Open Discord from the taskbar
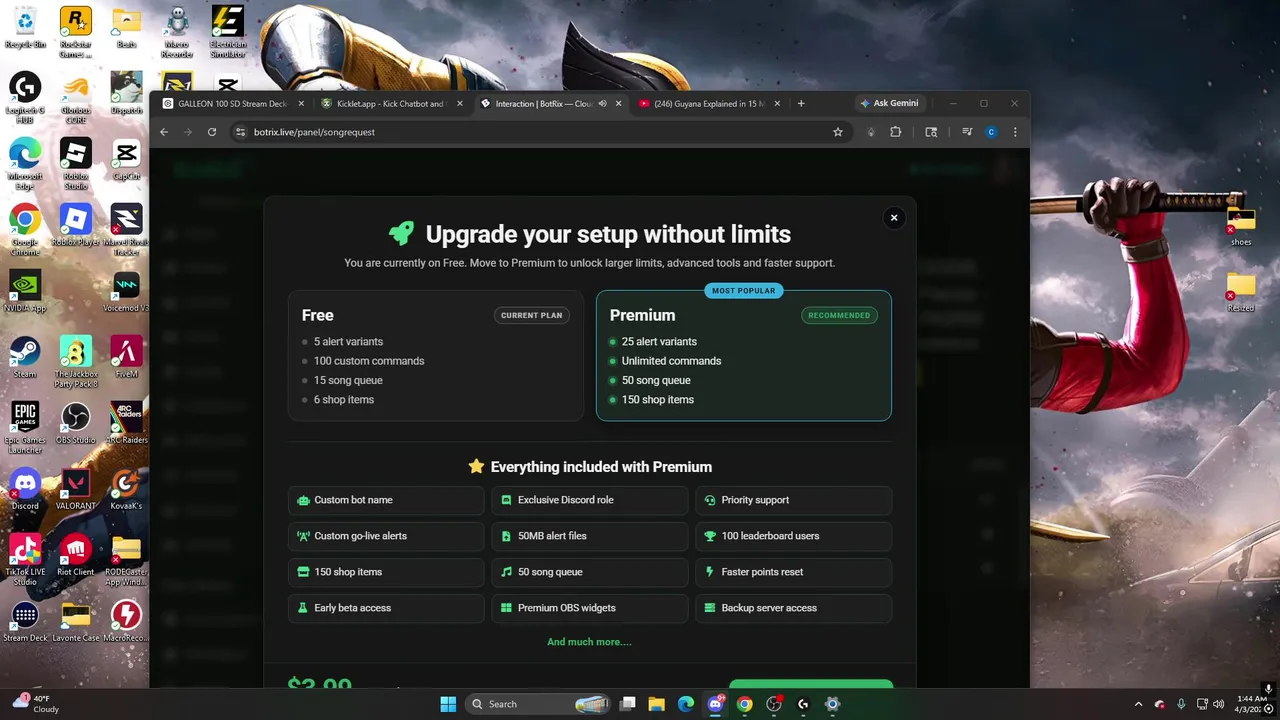This screenshot has width=1280, height=720. [x=715, y=704]
